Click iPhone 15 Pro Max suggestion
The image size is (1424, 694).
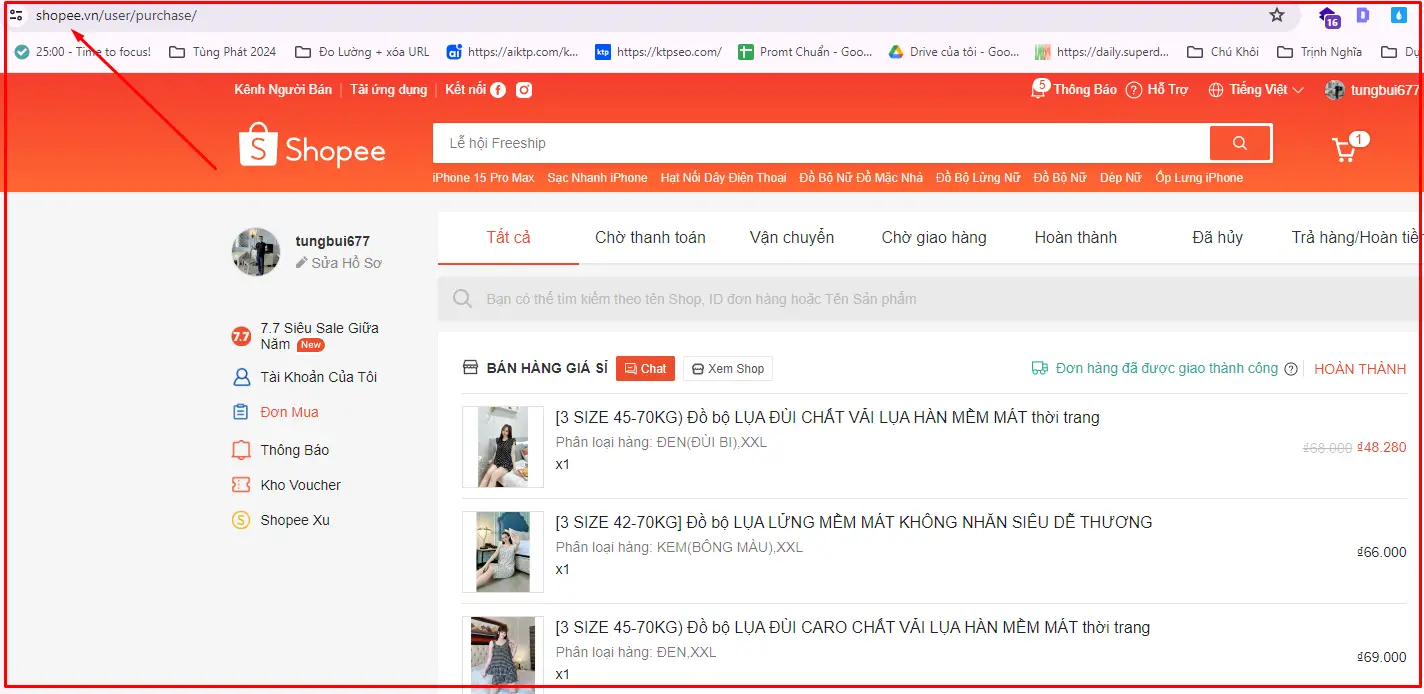pos(483,178)
